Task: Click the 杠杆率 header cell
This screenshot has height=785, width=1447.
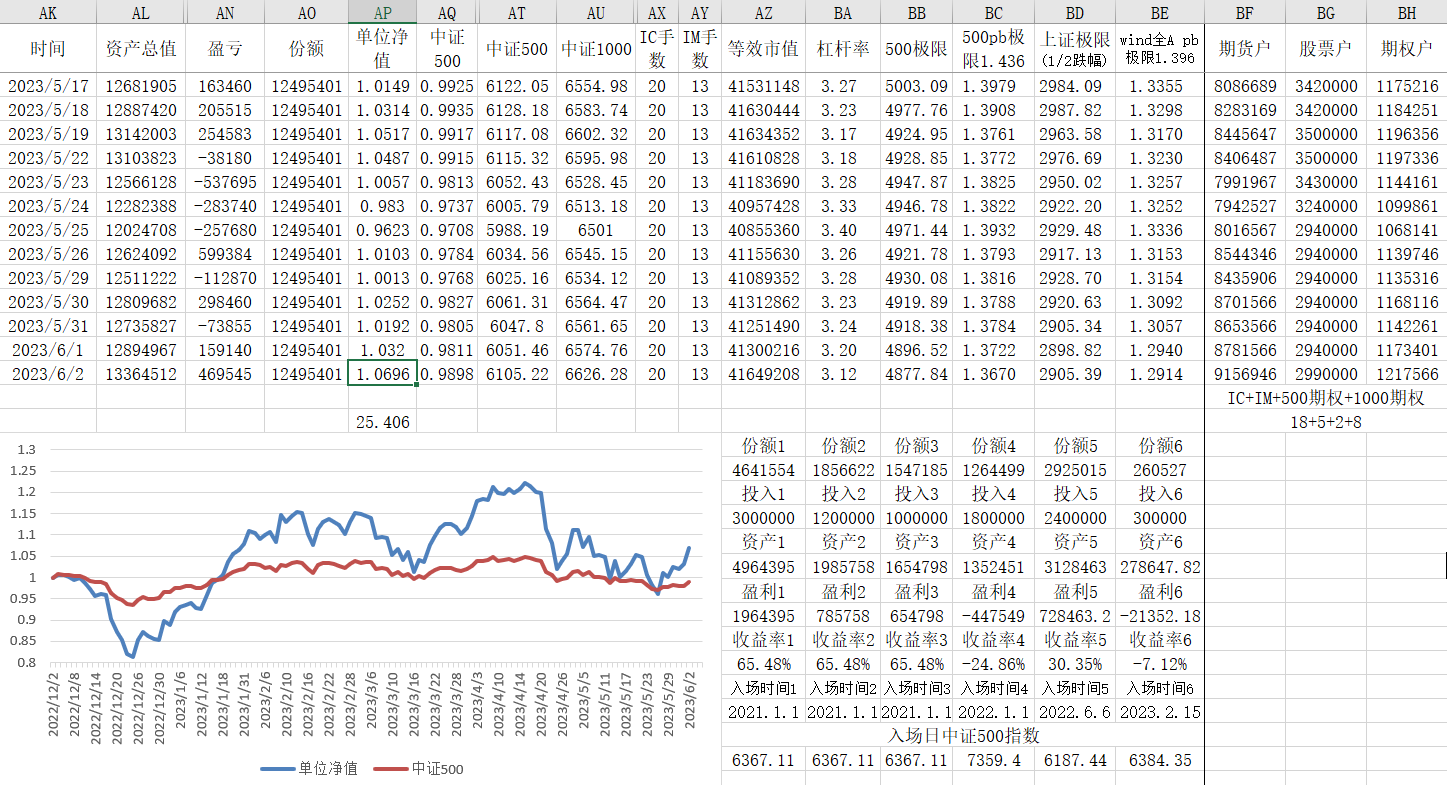Action: point(841,49)
